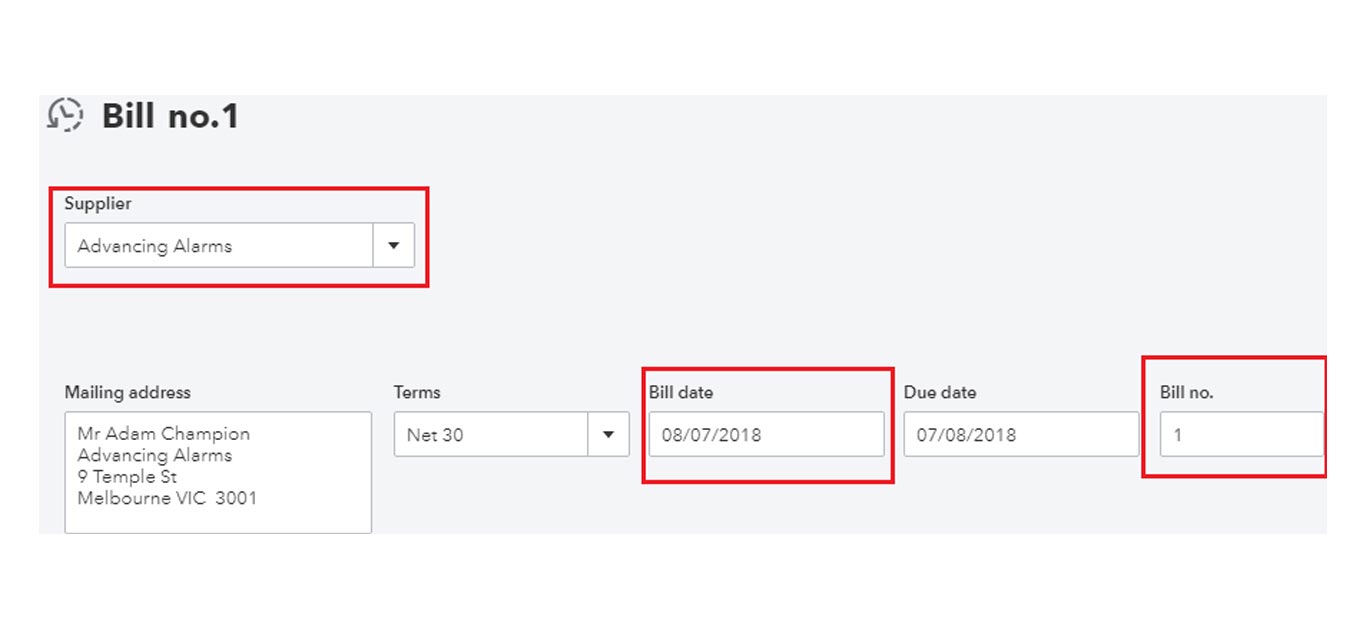Click the Bill date label
This screenshot has width=1366, height=629.
(x=681, y=392)
